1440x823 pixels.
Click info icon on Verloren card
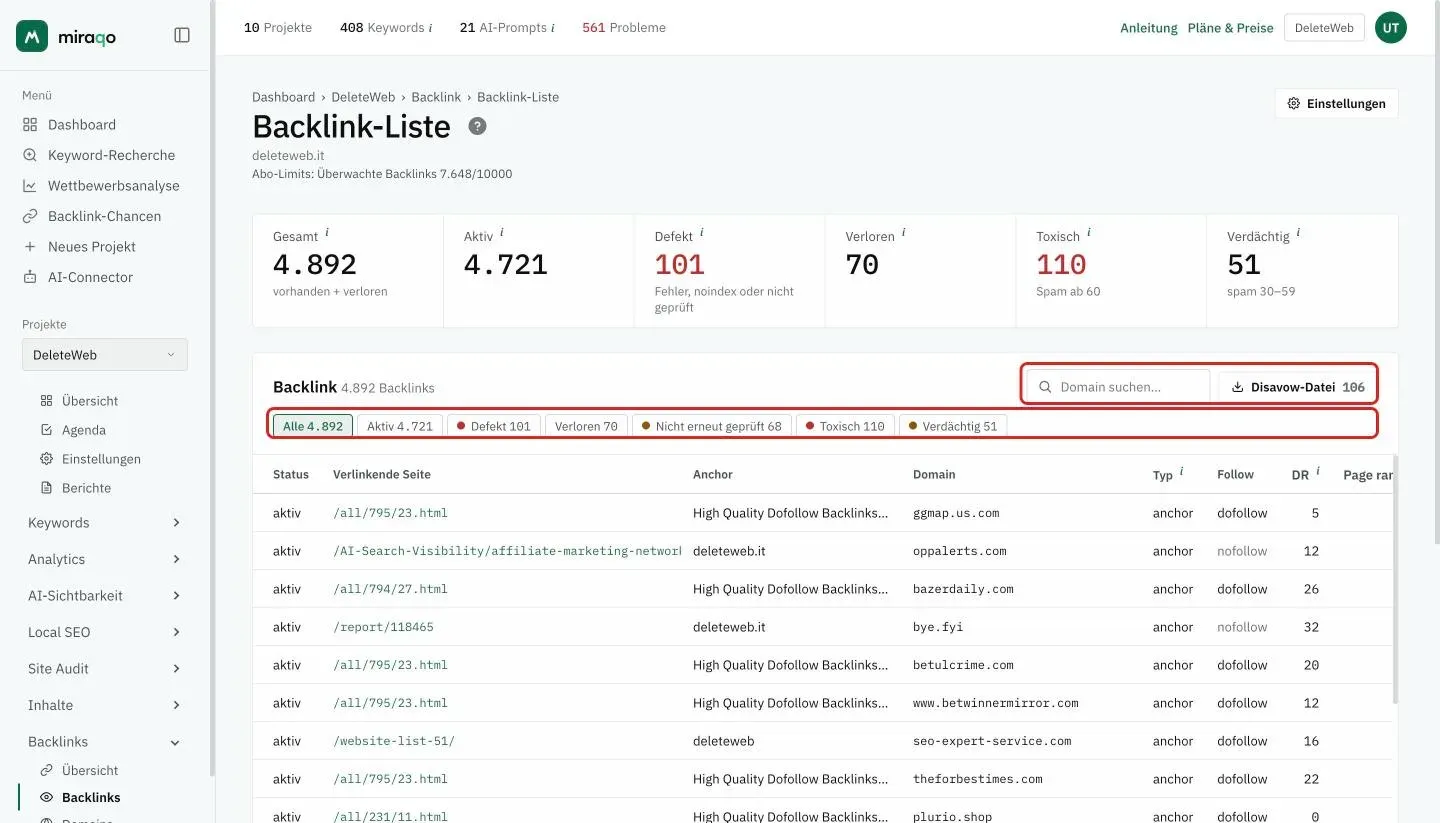point(904,232)
